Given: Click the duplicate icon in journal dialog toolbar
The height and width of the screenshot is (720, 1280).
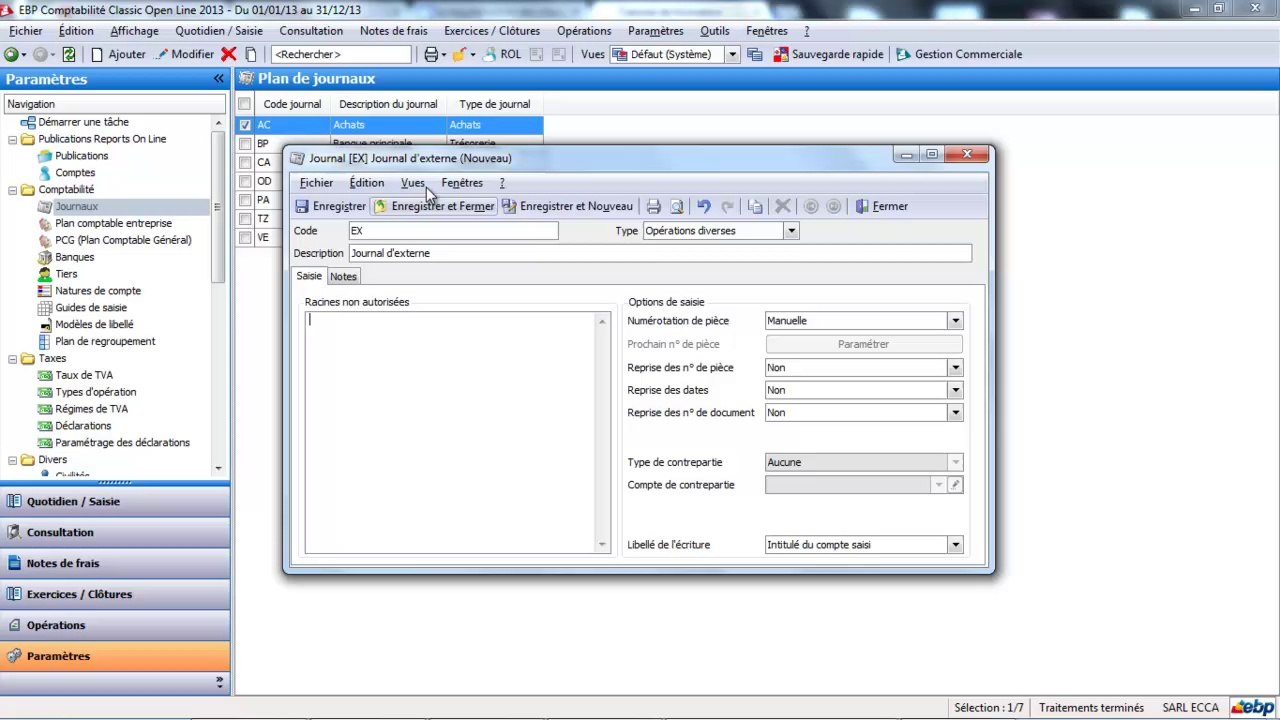Looking at the screenshot, I should pyautogui.click(x=755, y=207).
